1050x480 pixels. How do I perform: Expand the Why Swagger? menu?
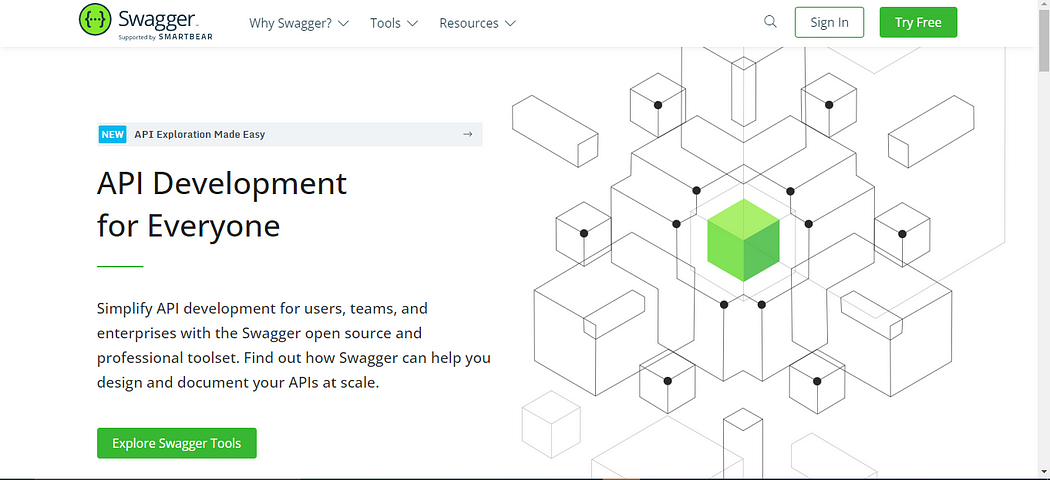299,23
